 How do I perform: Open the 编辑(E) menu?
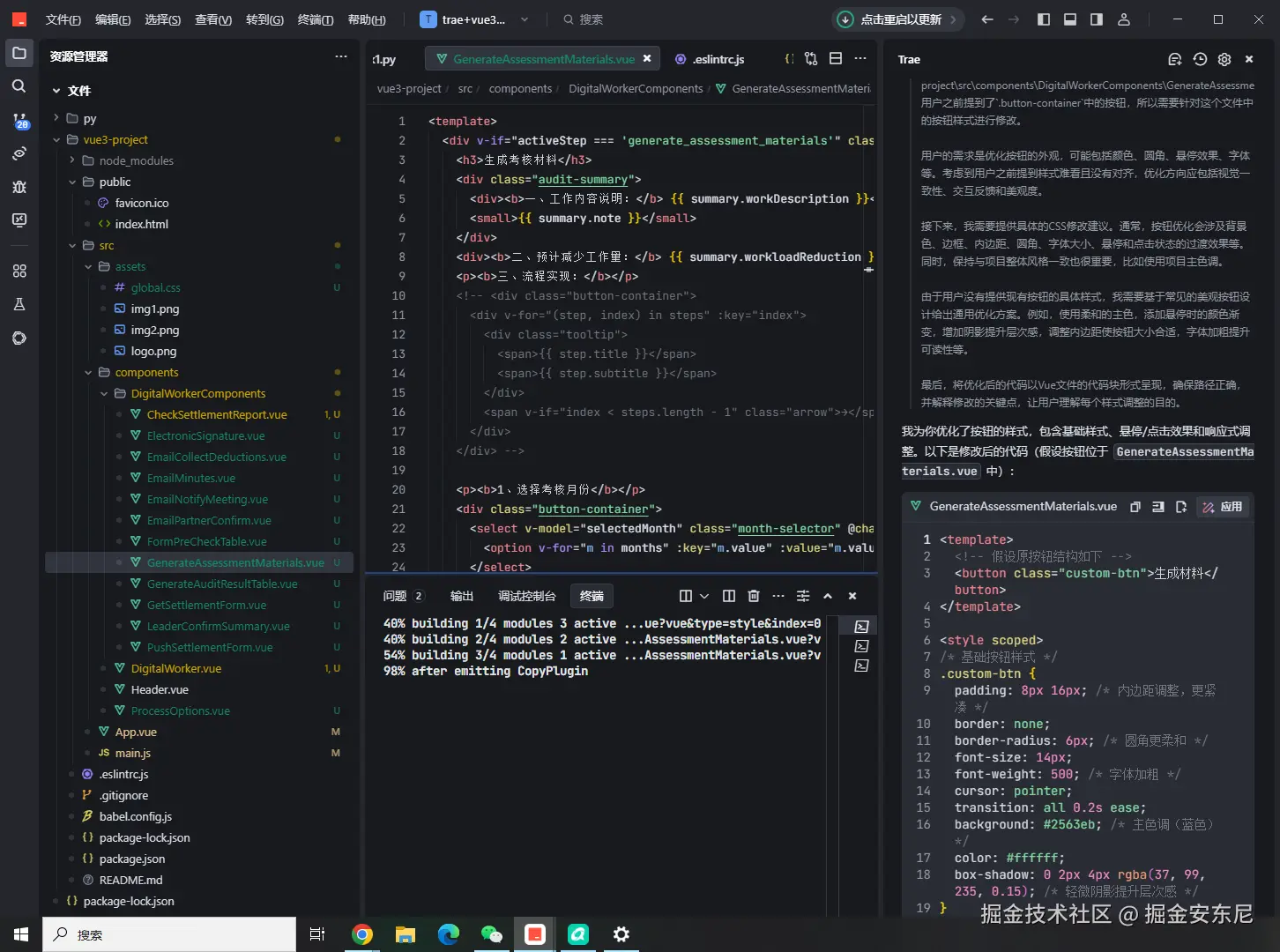pos(113,19)
